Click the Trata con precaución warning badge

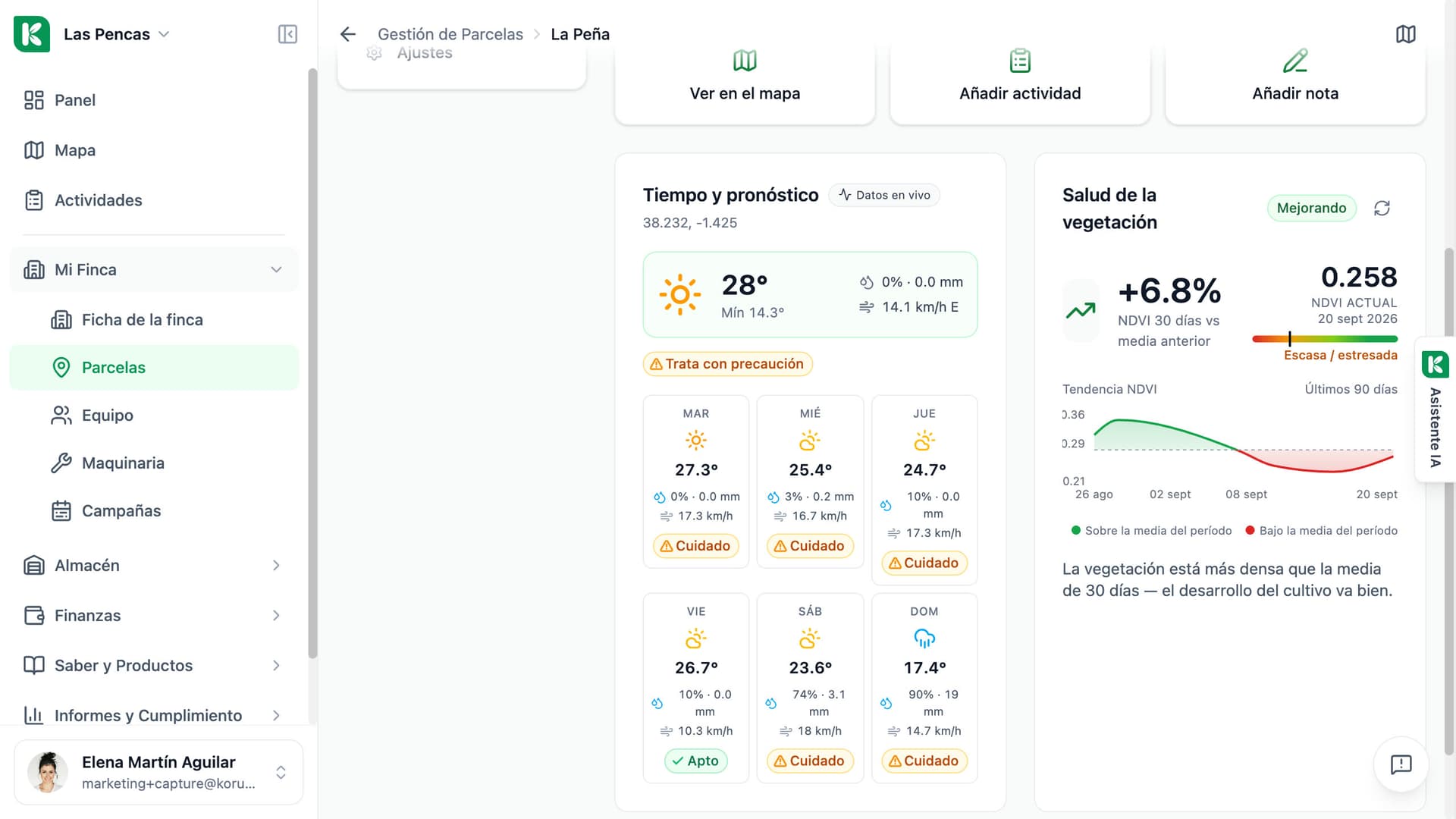click(727, 364)
